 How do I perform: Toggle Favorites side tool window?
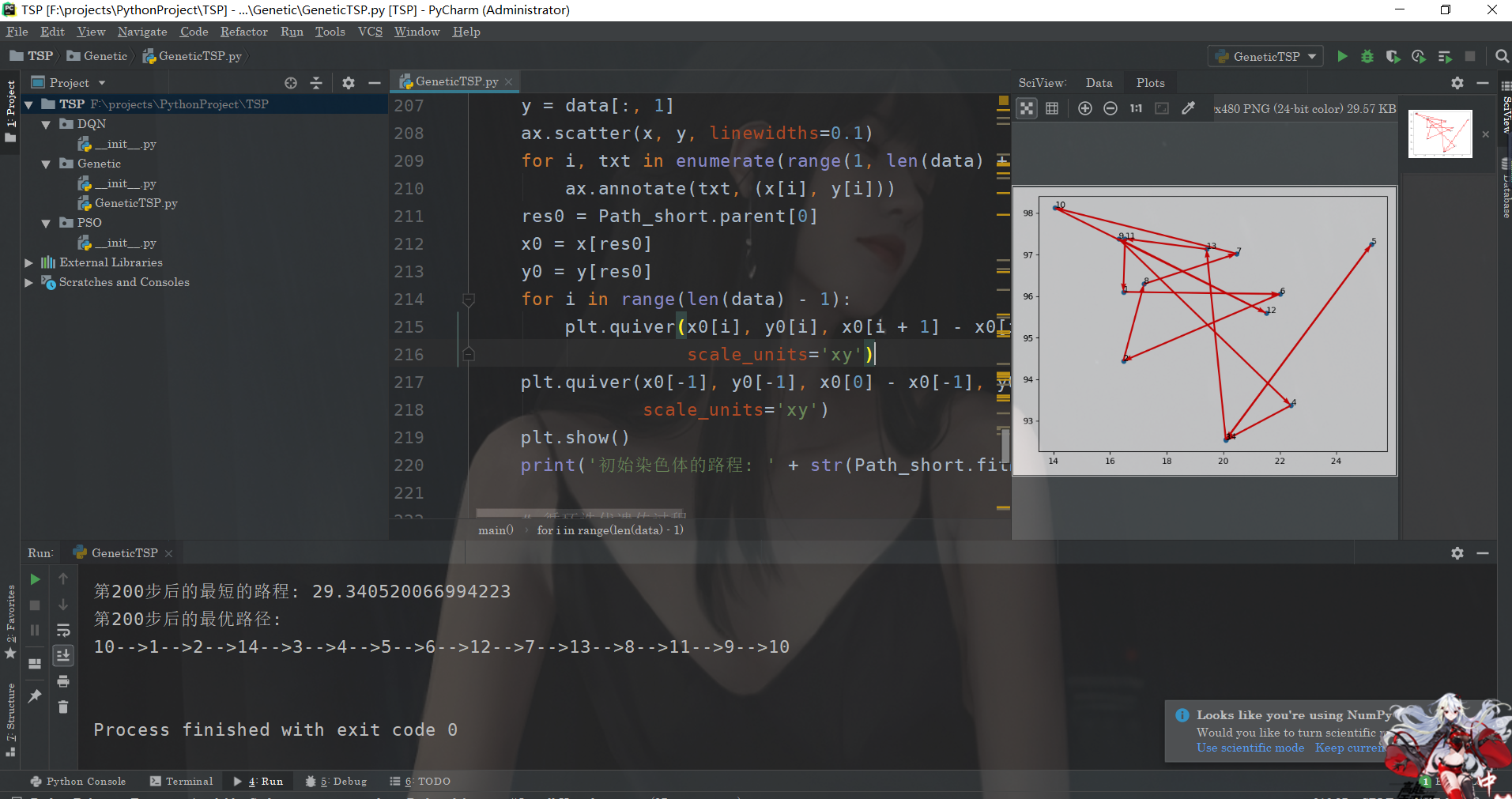(x=10, y=622)
